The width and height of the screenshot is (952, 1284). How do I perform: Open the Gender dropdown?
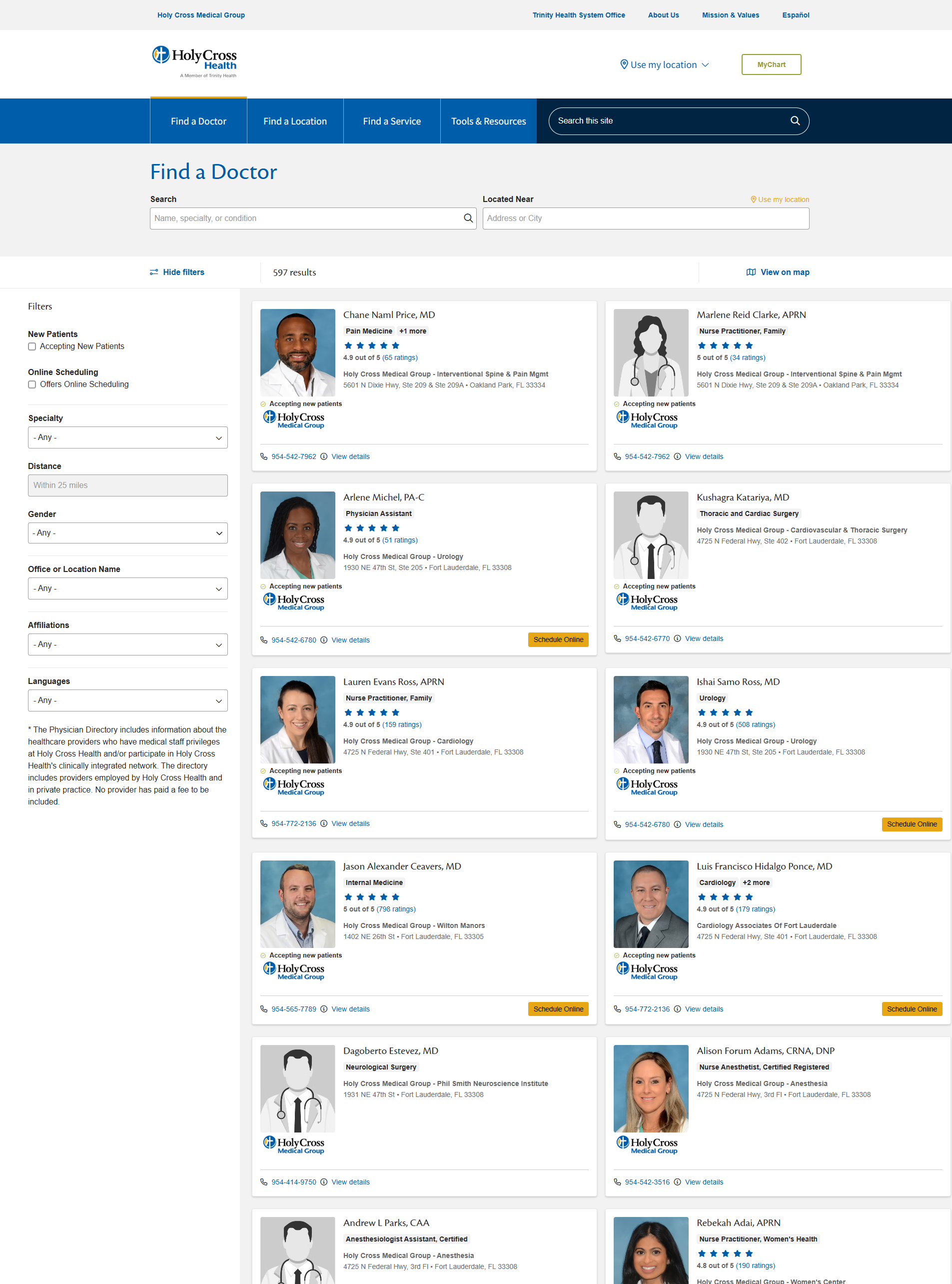[x=128, y=533]
